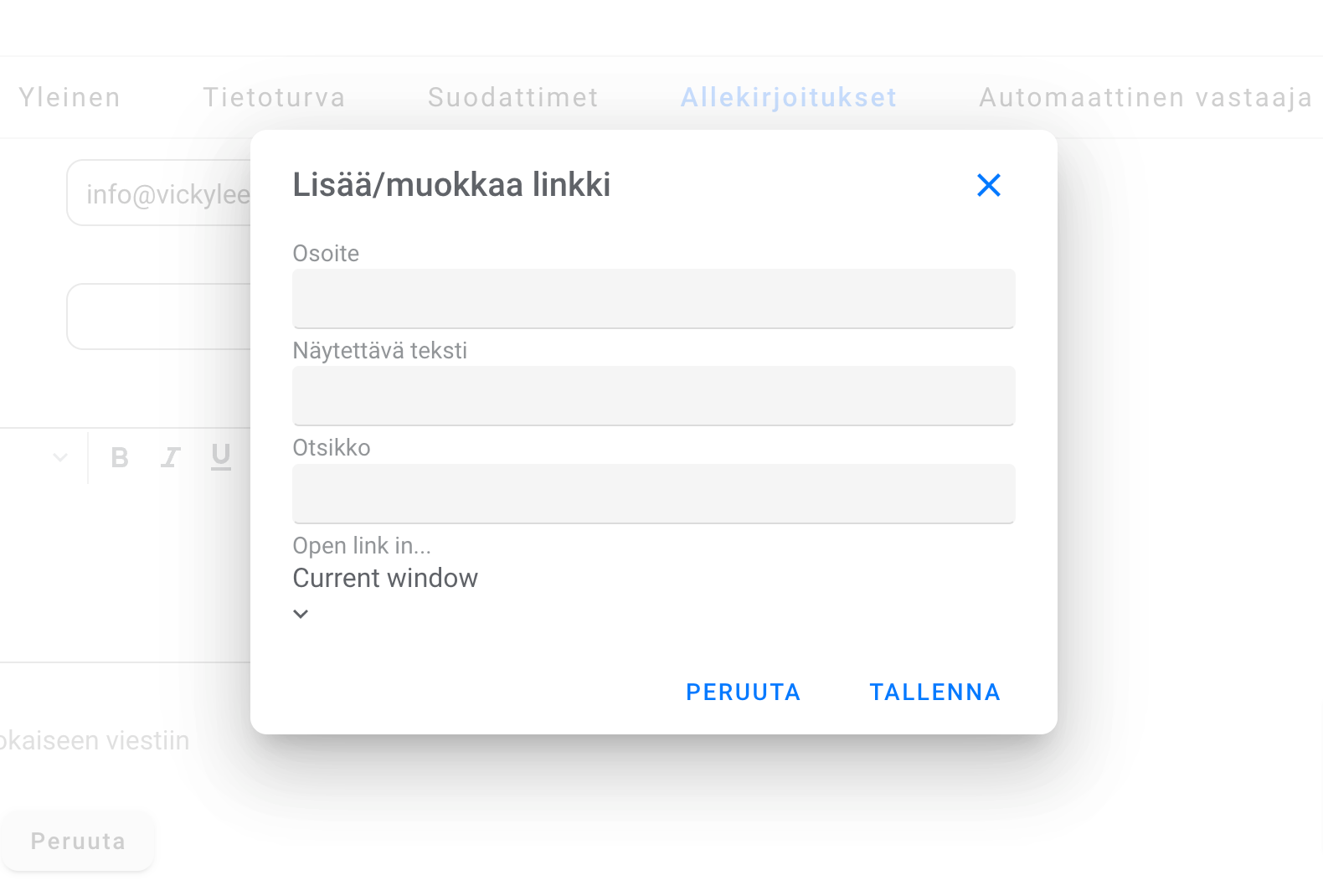Toggle italic formatting in signature editor
1323x896 pixels.
pos(171,457)
